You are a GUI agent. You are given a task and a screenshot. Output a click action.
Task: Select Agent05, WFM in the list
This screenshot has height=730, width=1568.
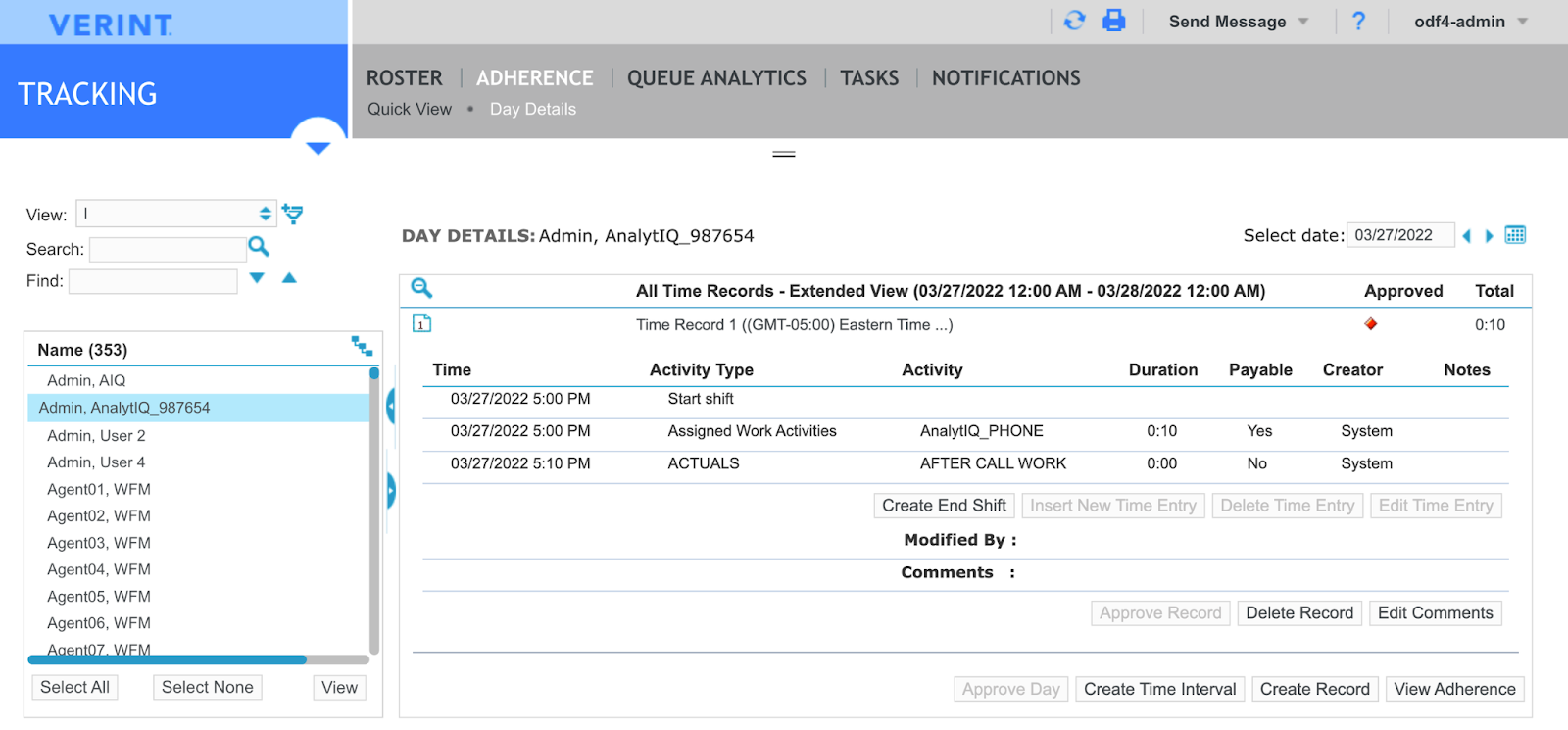pyautogui.click(x=99, y=597)
